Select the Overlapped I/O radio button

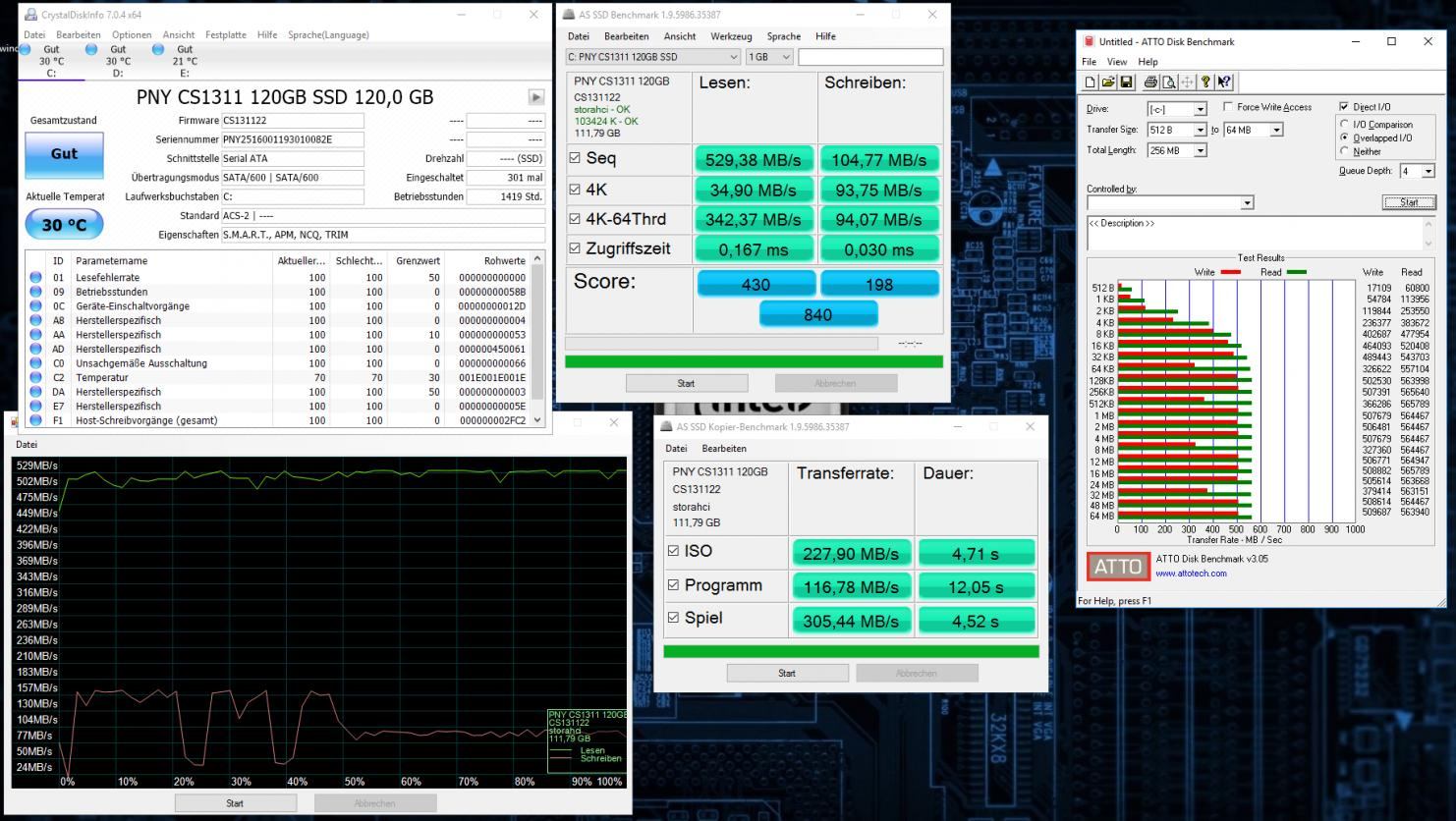pyautogui.click(x=1345, y=138)
